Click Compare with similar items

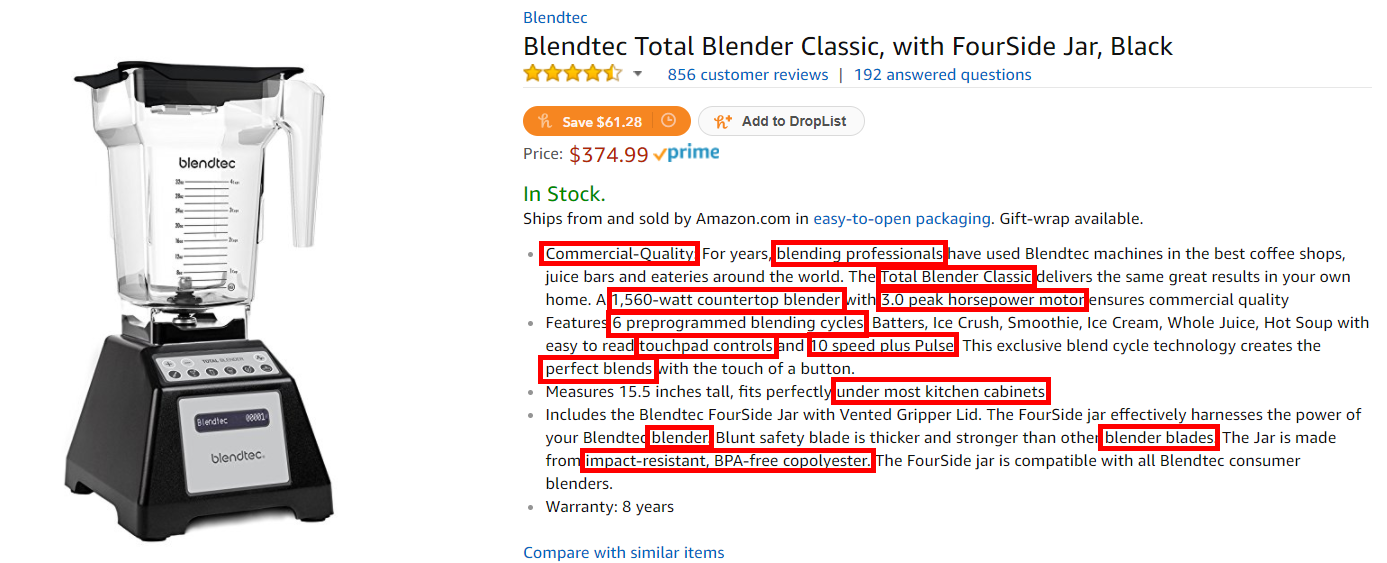[x=624, y=553]
